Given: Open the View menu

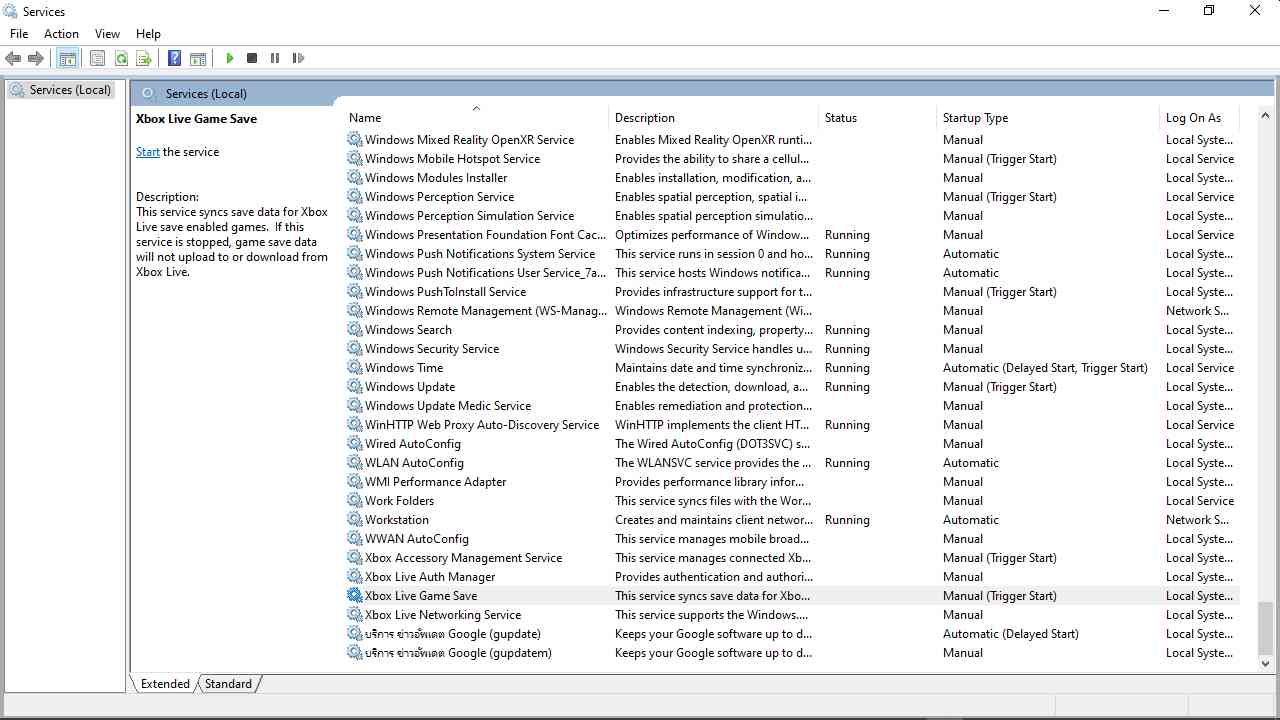Looking at the screenshot, I should [x=107, y=34].
